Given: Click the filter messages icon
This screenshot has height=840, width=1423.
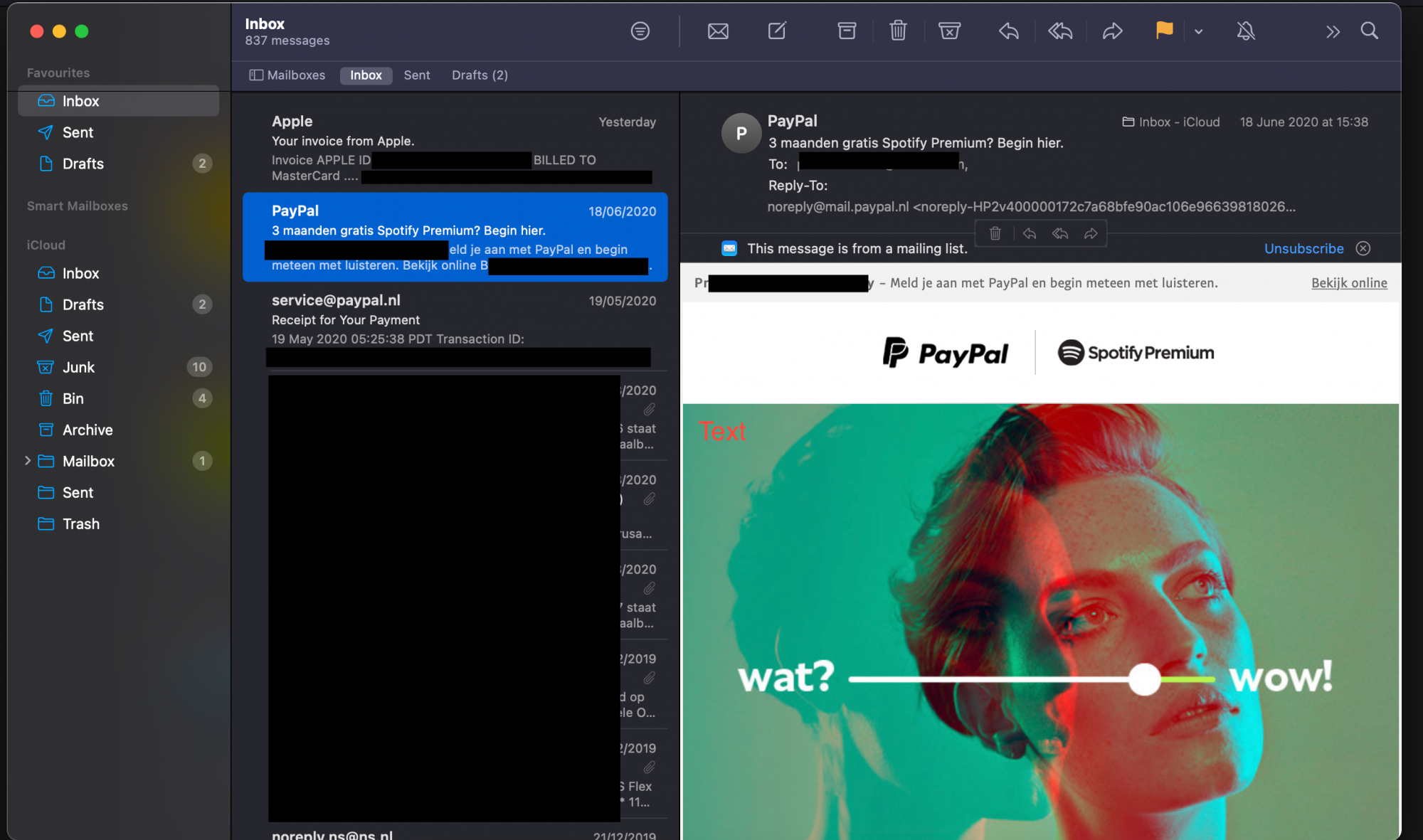Looking at the screenshot, I should pos(640,31).
